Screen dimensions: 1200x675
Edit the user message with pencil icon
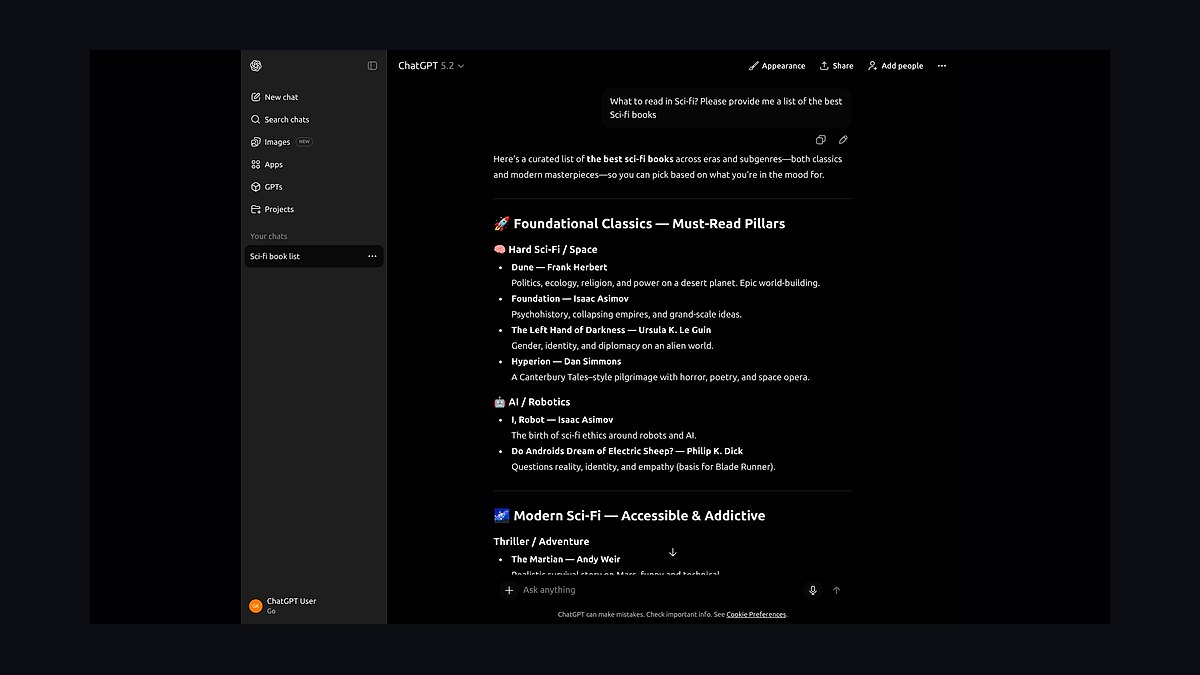click(x=843, y=140)
